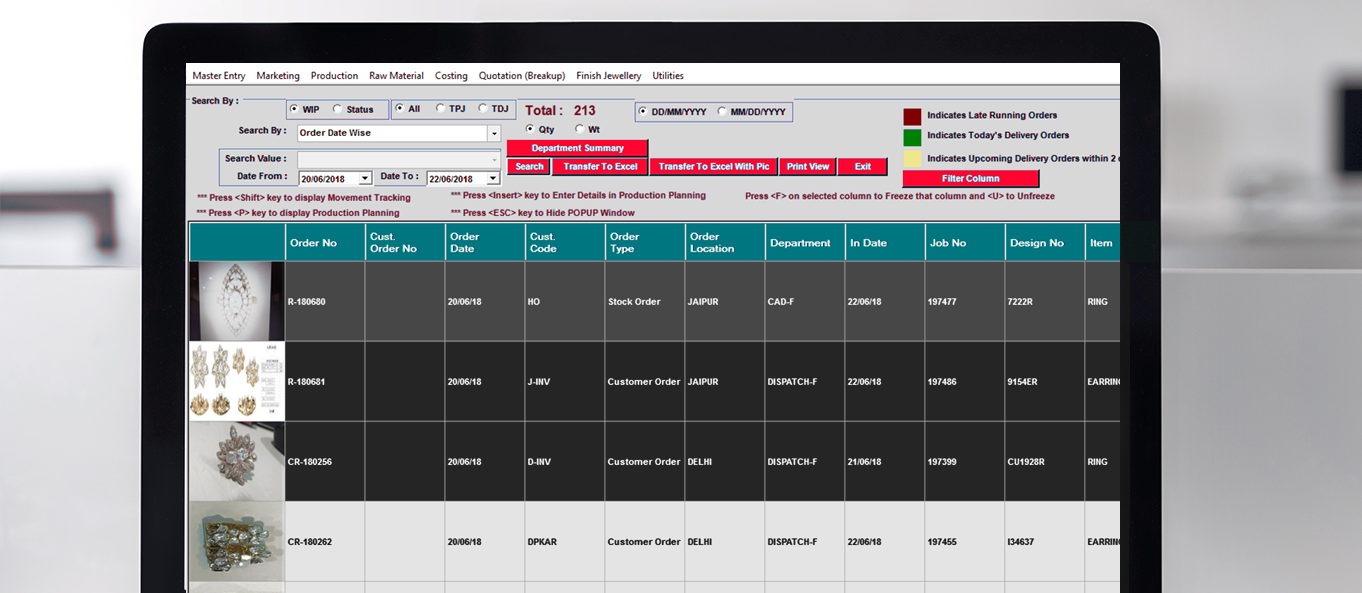The image size is (1362, 593).
Task: Click the green today's delivery swatch
Action: pyautogui.click(x=912, y=137)
